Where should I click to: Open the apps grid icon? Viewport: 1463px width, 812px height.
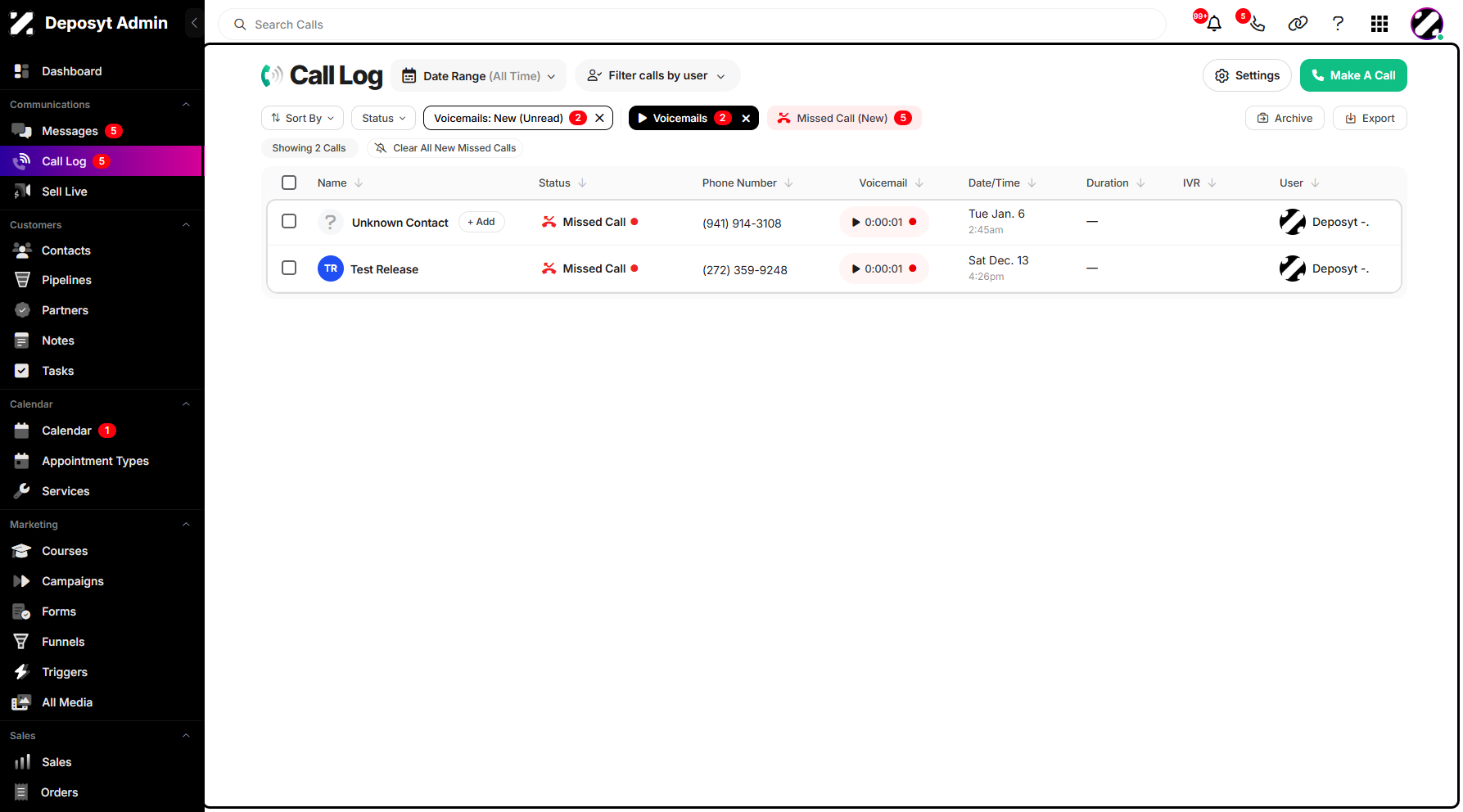coord(1379,24)
